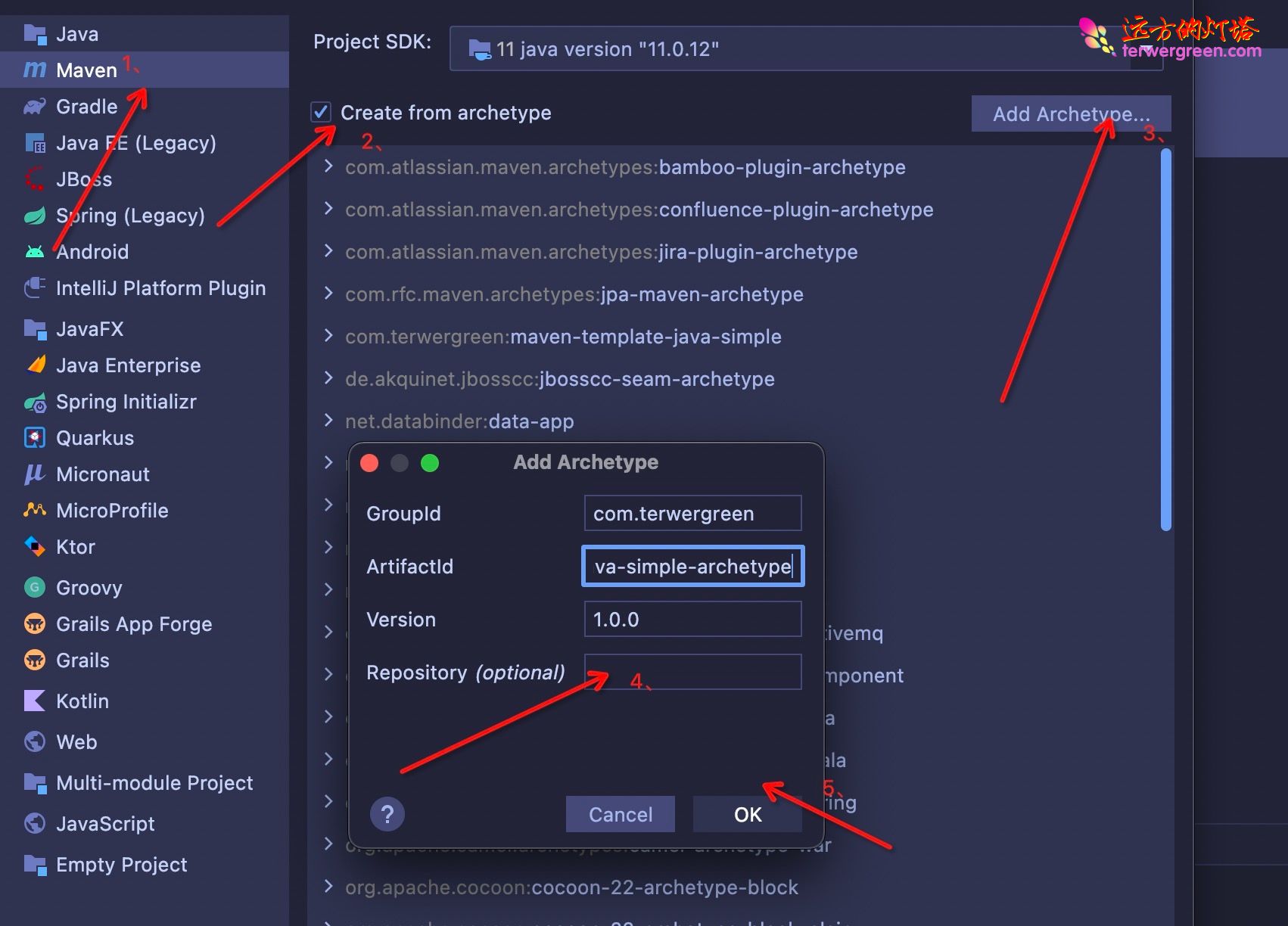
Task: Click the Multi-module Project icon
Action: click(x=35, y=782)
